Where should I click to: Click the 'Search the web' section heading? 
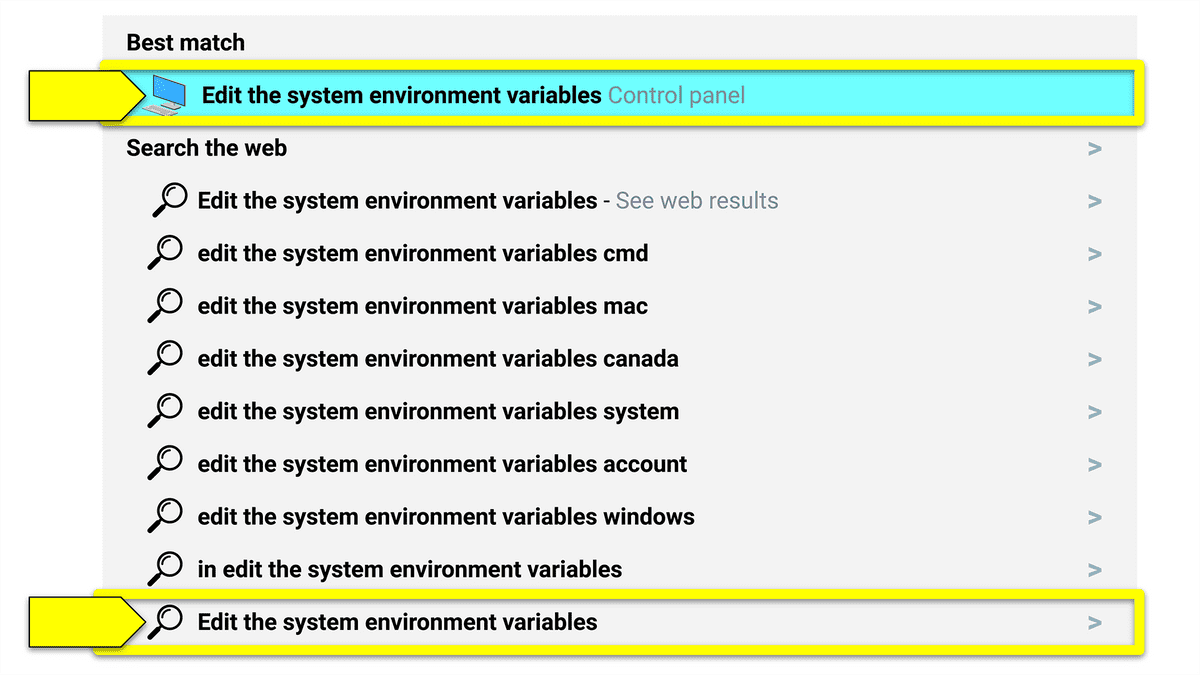tap(207, 148)
